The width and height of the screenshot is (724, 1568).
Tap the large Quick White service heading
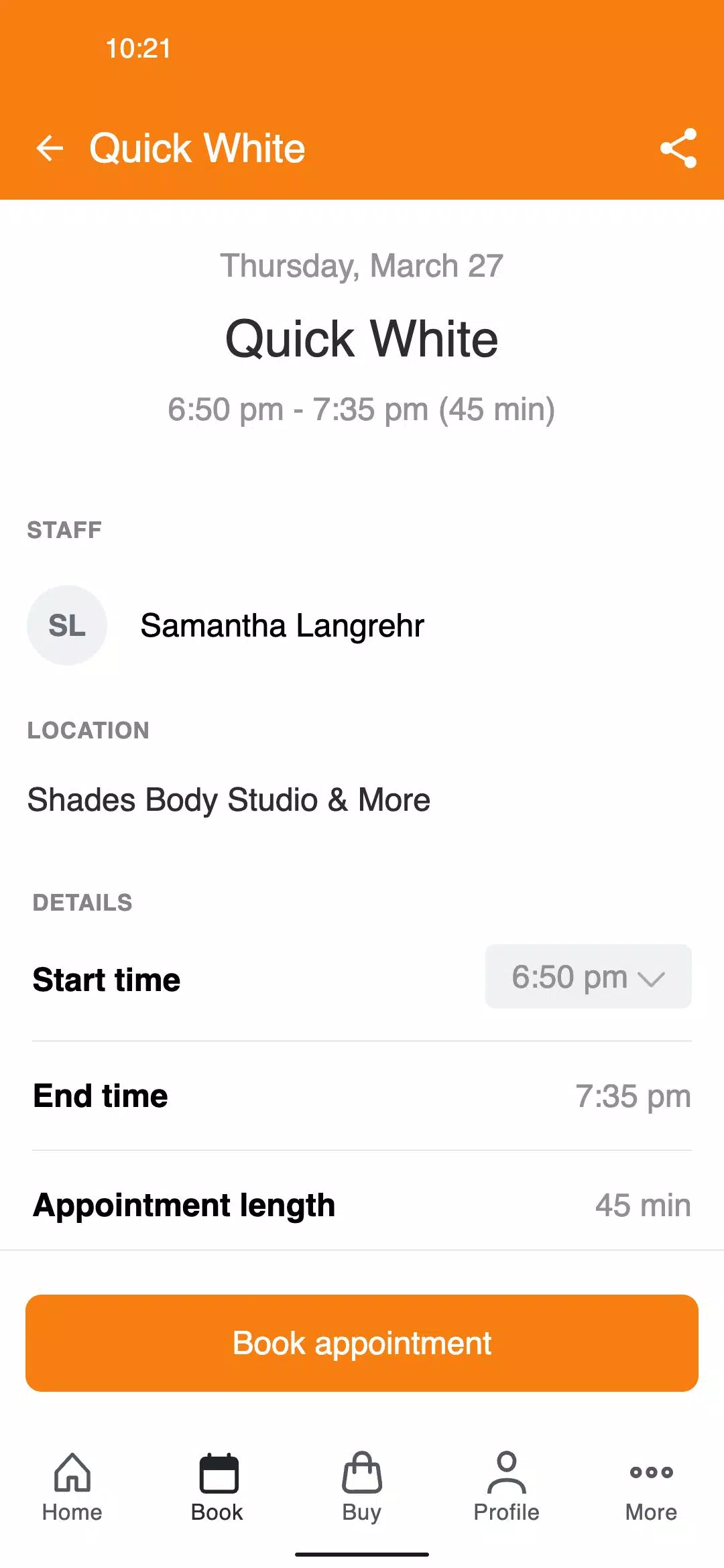coord(362,338)
